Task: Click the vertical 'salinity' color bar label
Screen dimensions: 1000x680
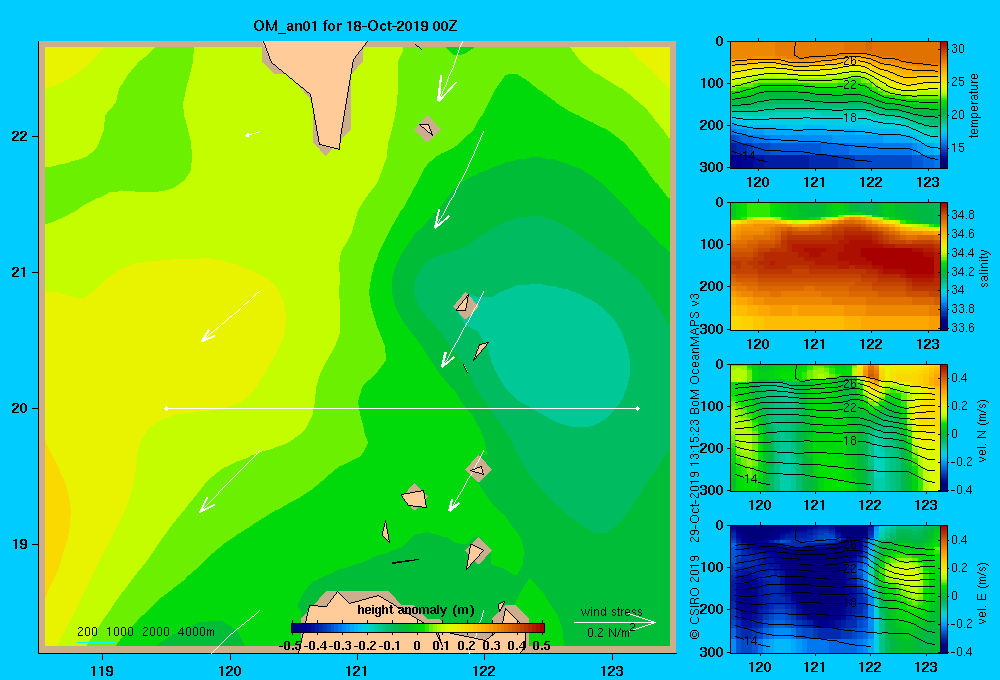Action: coord(984,268)
